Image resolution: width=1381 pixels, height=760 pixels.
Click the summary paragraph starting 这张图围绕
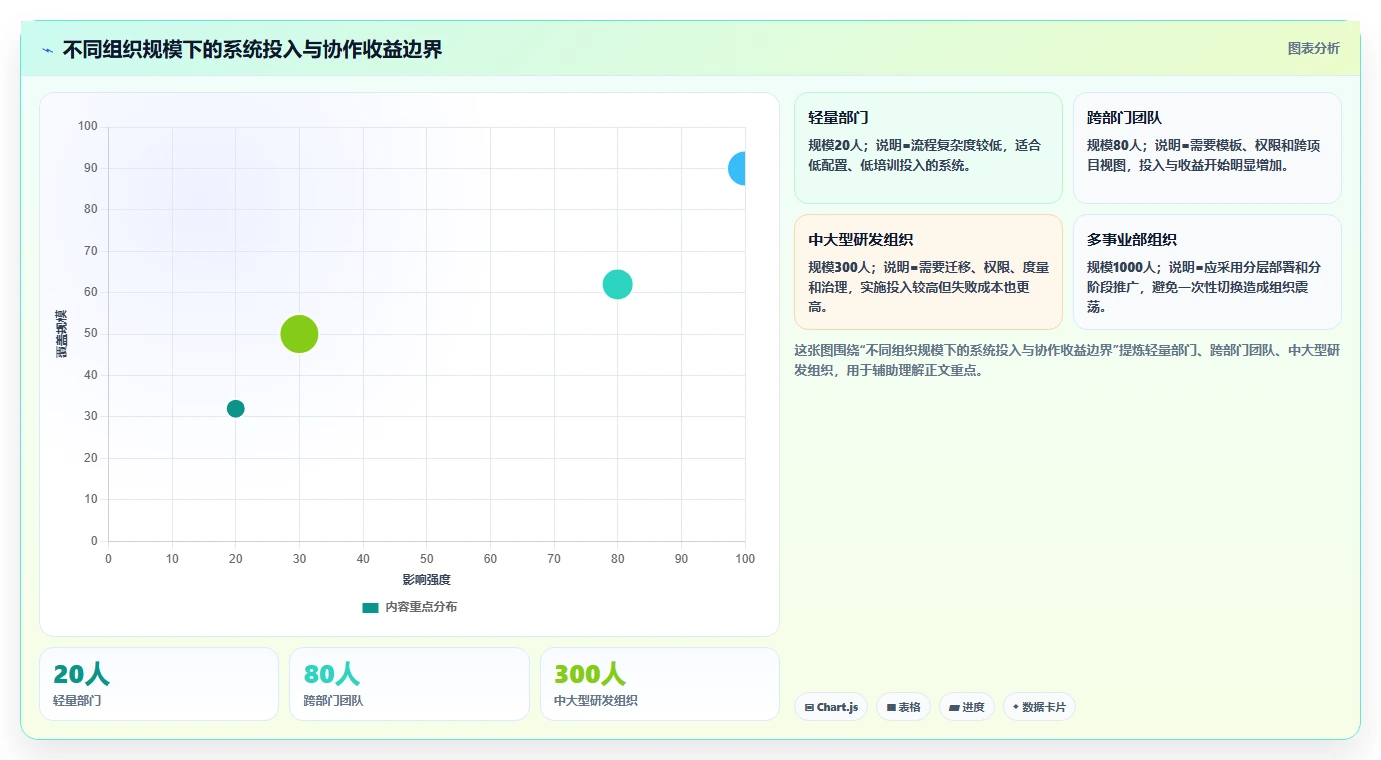coord(1067,360)
